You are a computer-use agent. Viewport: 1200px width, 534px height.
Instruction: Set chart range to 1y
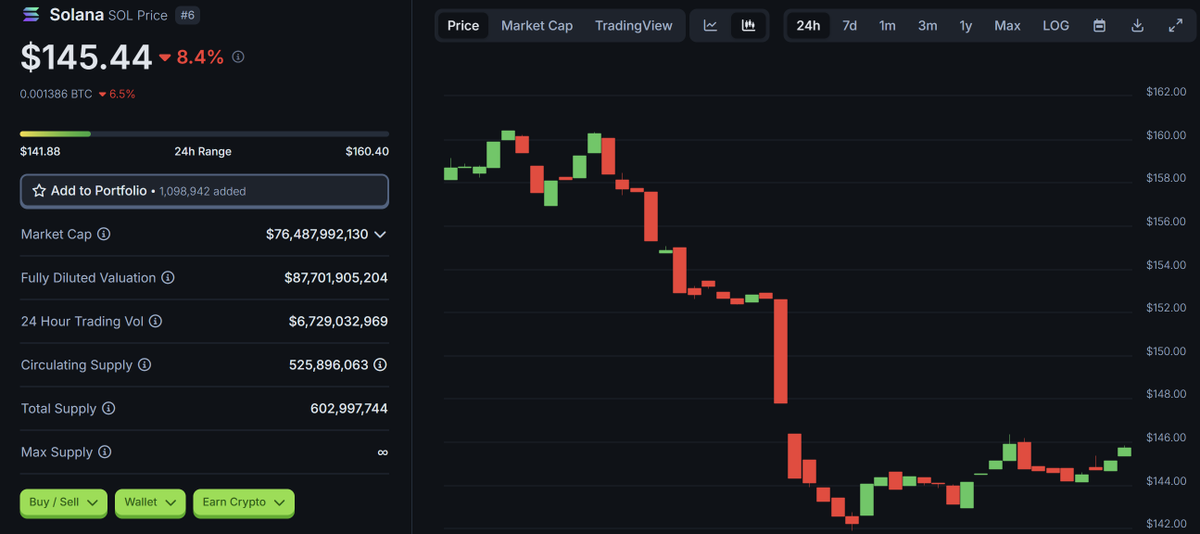coord(966,26)
